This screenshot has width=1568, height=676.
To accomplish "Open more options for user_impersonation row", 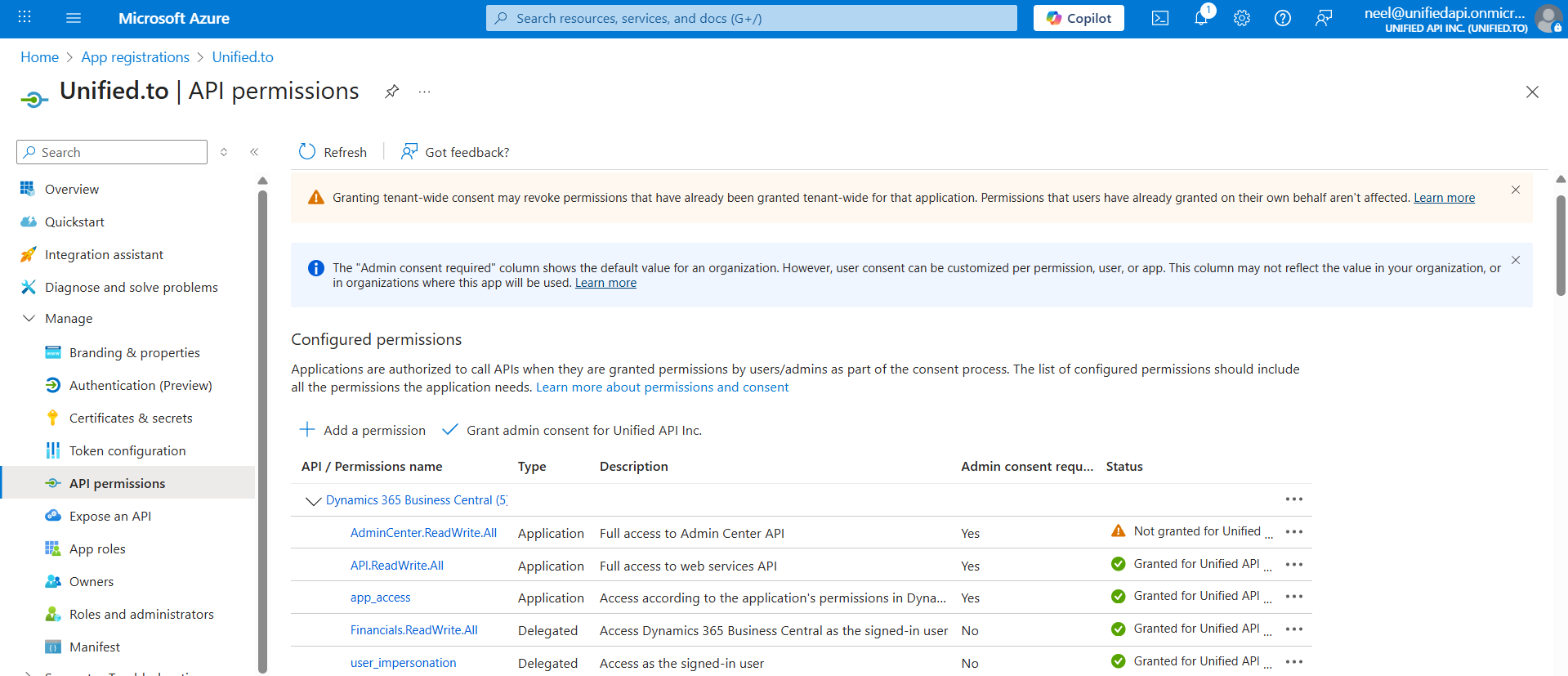I will (1293, 662).
